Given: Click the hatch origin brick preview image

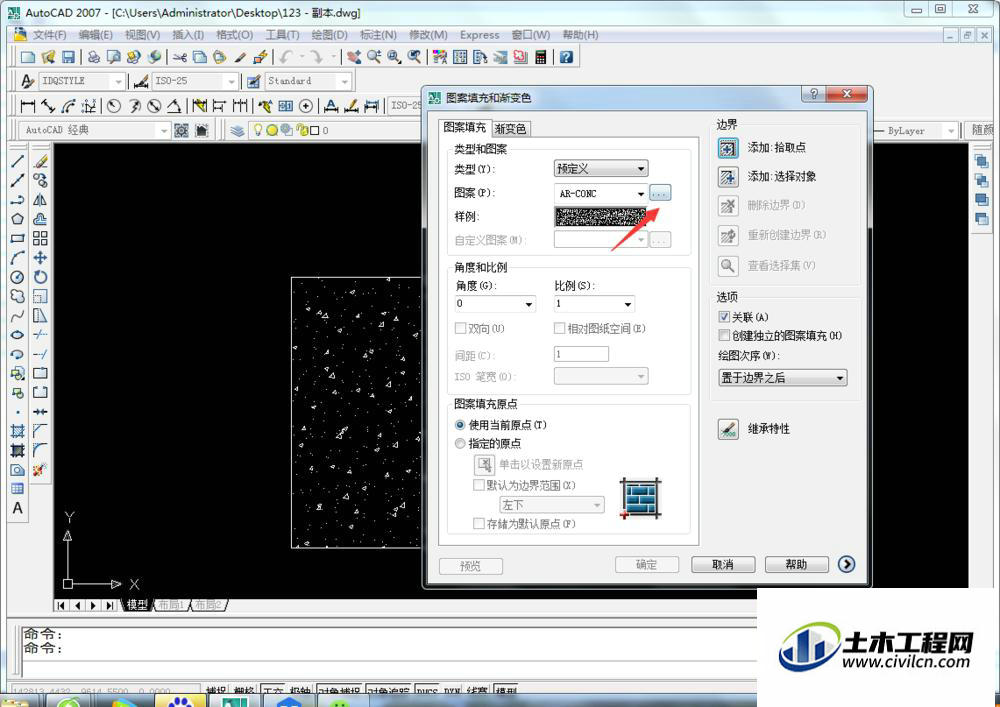Looking at the screenshot, I should point(640,499).
